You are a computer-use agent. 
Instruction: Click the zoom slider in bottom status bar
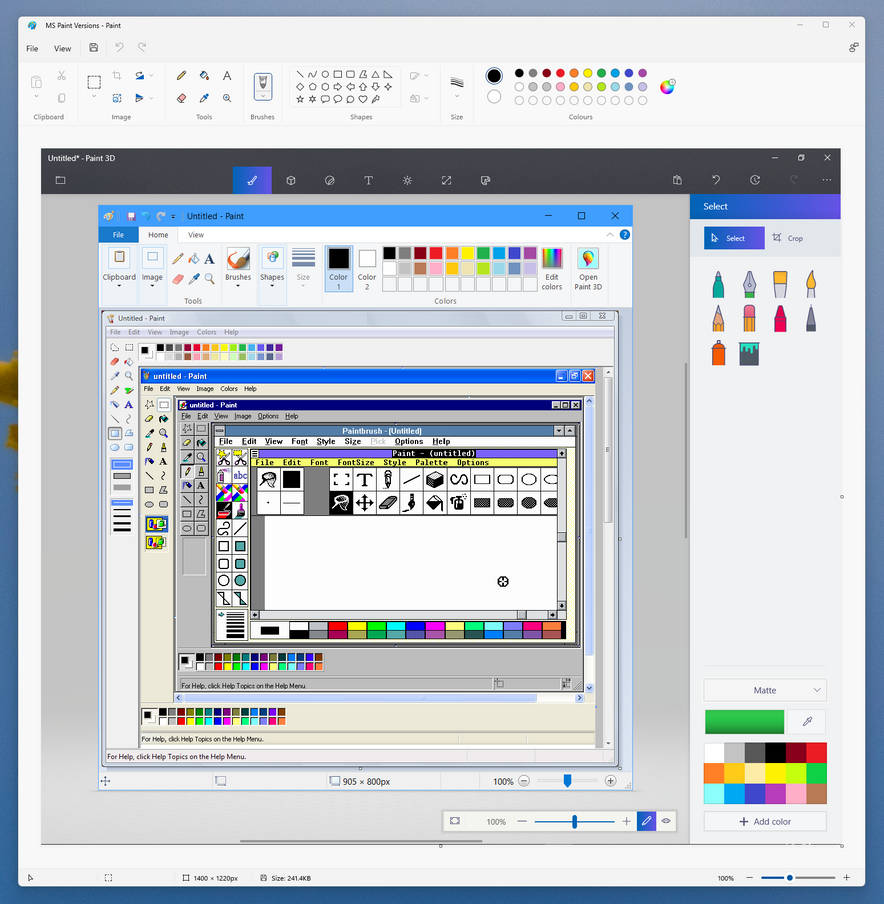798,877
